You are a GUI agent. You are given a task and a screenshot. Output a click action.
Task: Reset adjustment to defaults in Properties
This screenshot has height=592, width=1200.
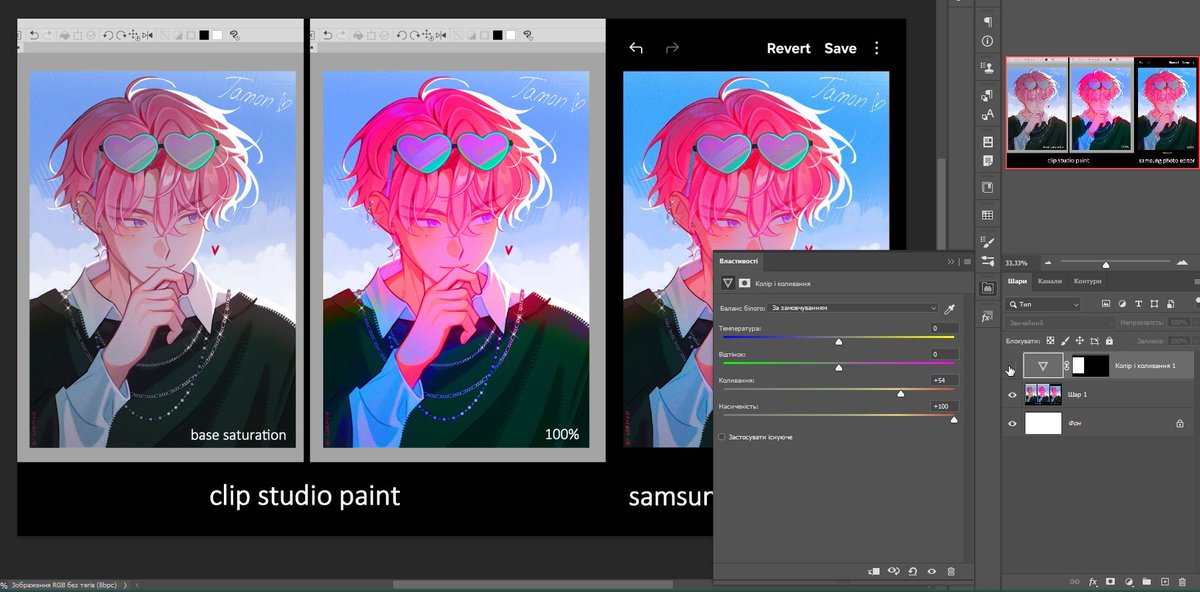click(912, 571)
